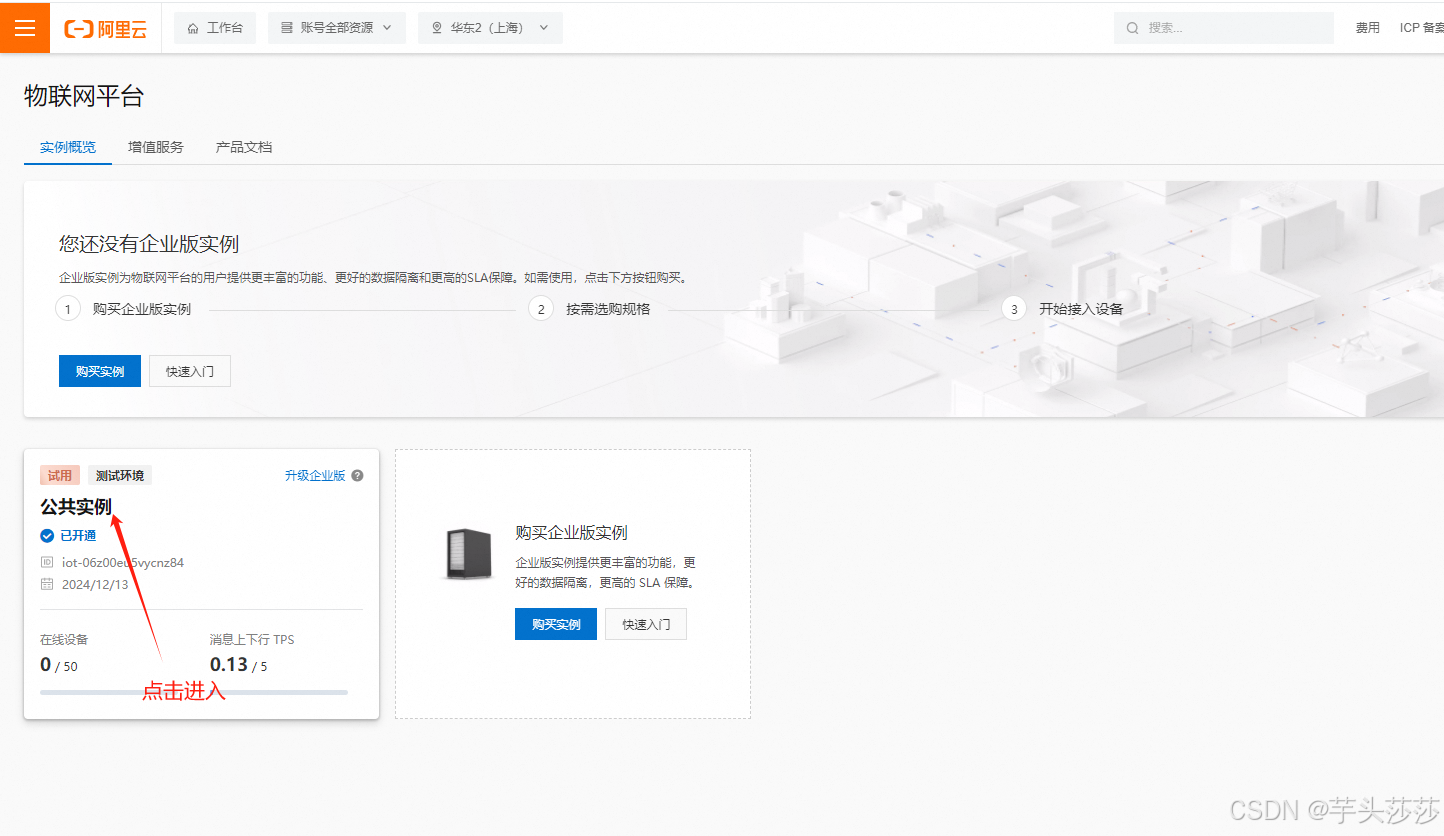Click the home icon in 工作台 button

[x=193, y=28]
